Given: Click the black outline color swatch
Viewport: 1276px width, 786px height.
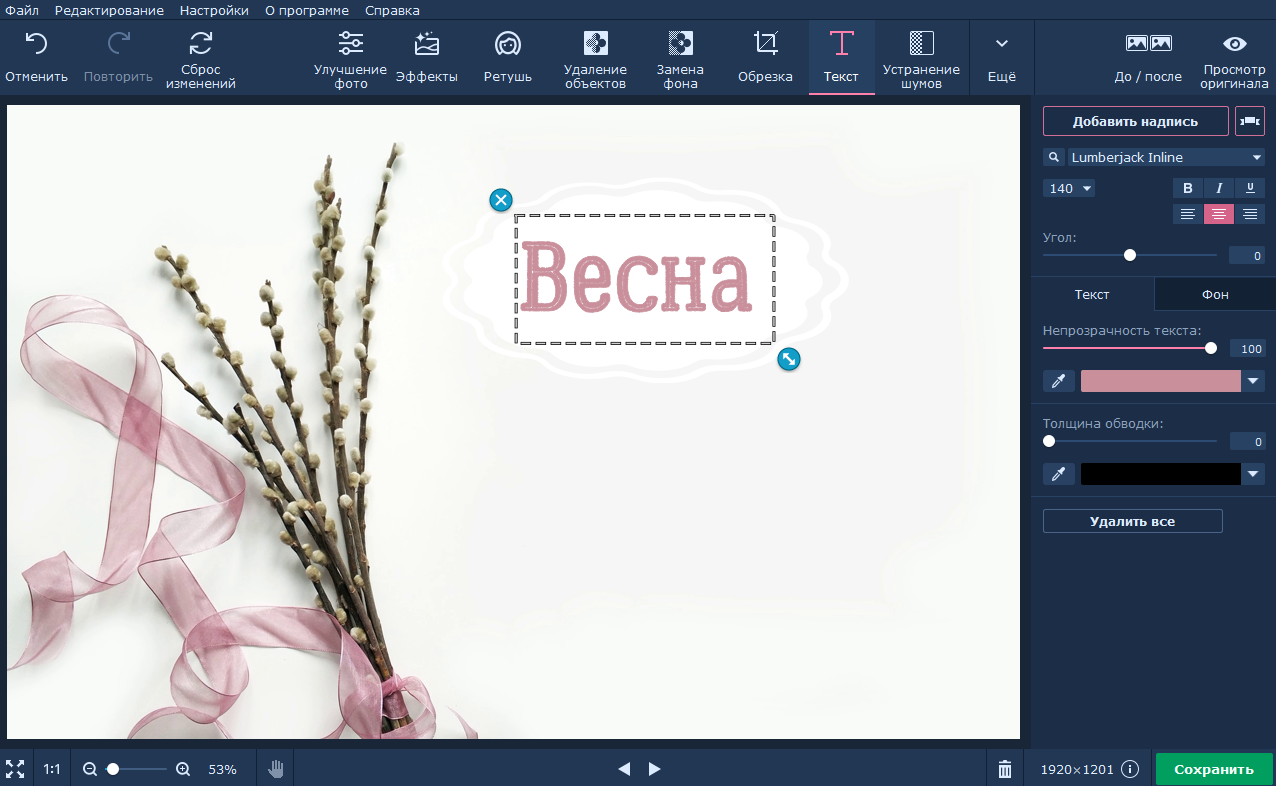Looking at the screenshot, I should (x=1161, y=474).
